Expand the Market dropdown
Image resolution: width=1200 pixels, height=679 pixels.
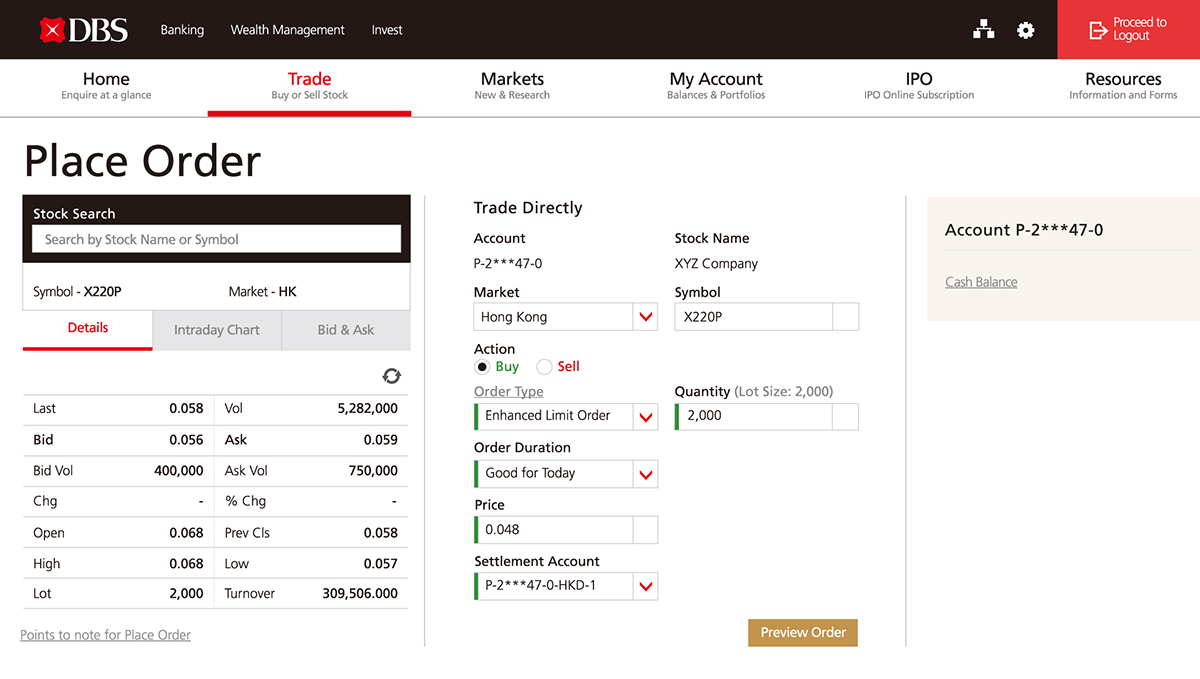pyautogui.click(x=646, y=317)
